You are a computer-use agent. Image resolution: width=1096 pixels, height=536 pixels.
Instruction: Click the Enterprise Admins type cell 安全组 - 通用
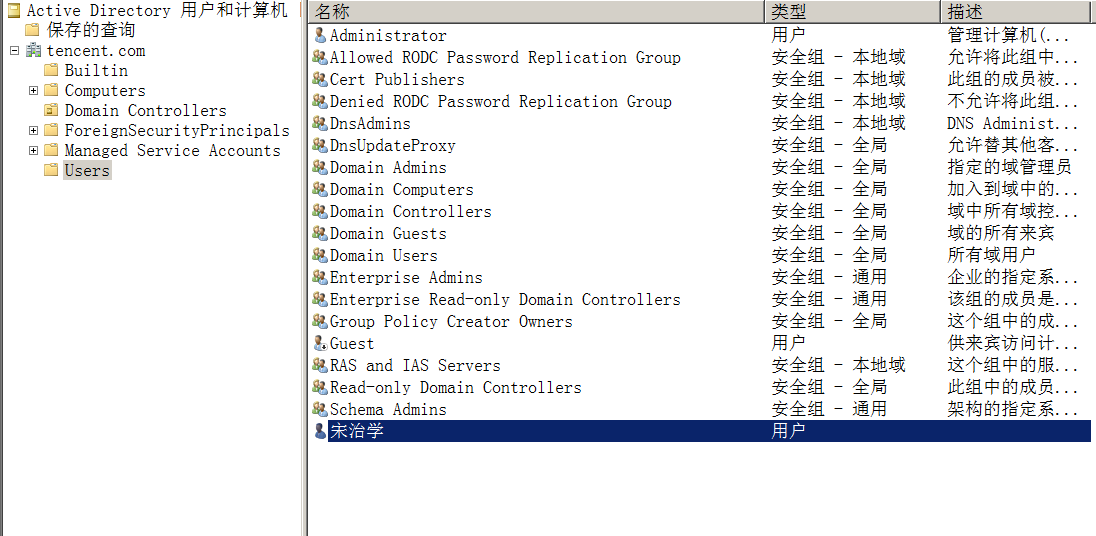[x=829, y=277]
